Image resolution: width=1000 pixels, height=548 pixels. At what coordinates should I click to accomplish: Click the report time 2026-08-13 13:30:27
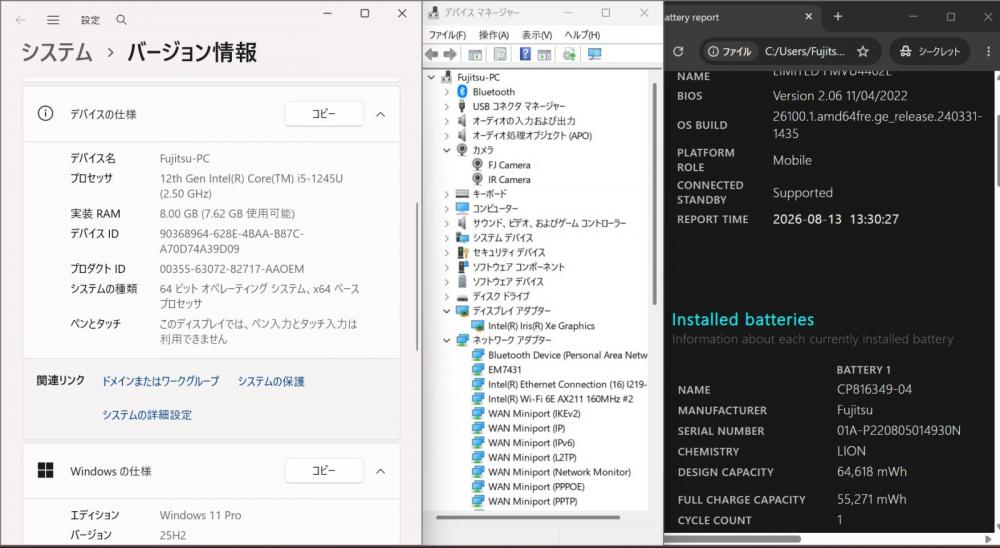[x=835, y=219]
